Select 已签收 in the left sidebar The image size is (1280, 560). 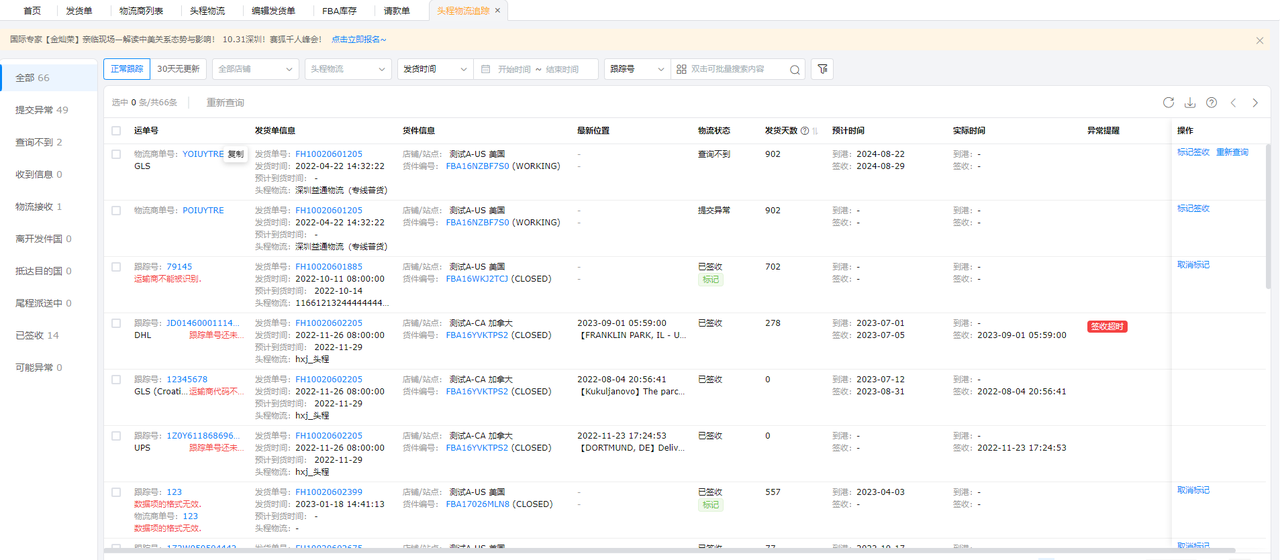[37, 336]
